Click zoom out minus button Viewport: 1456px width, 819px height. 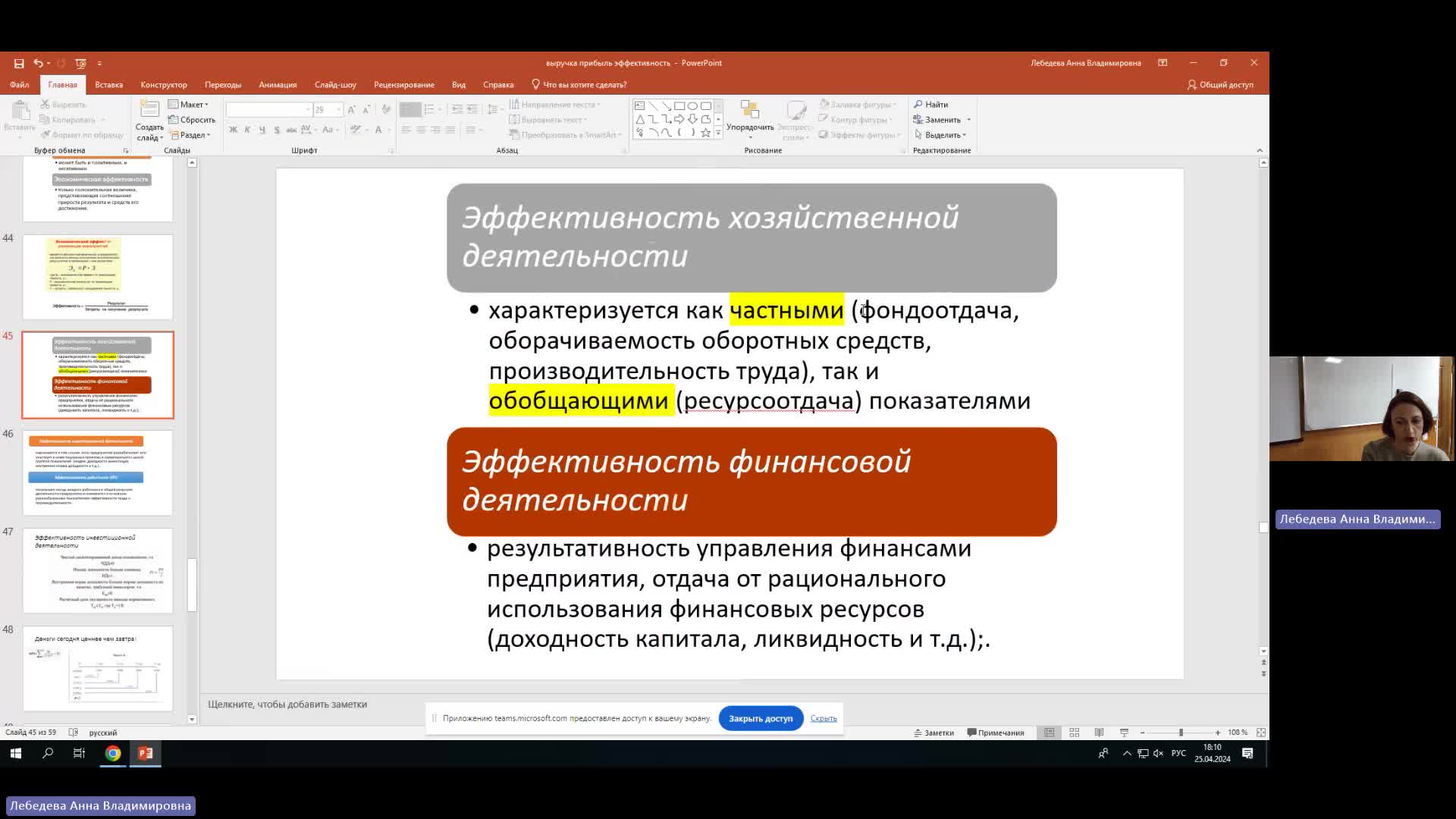coord(1143,733)
